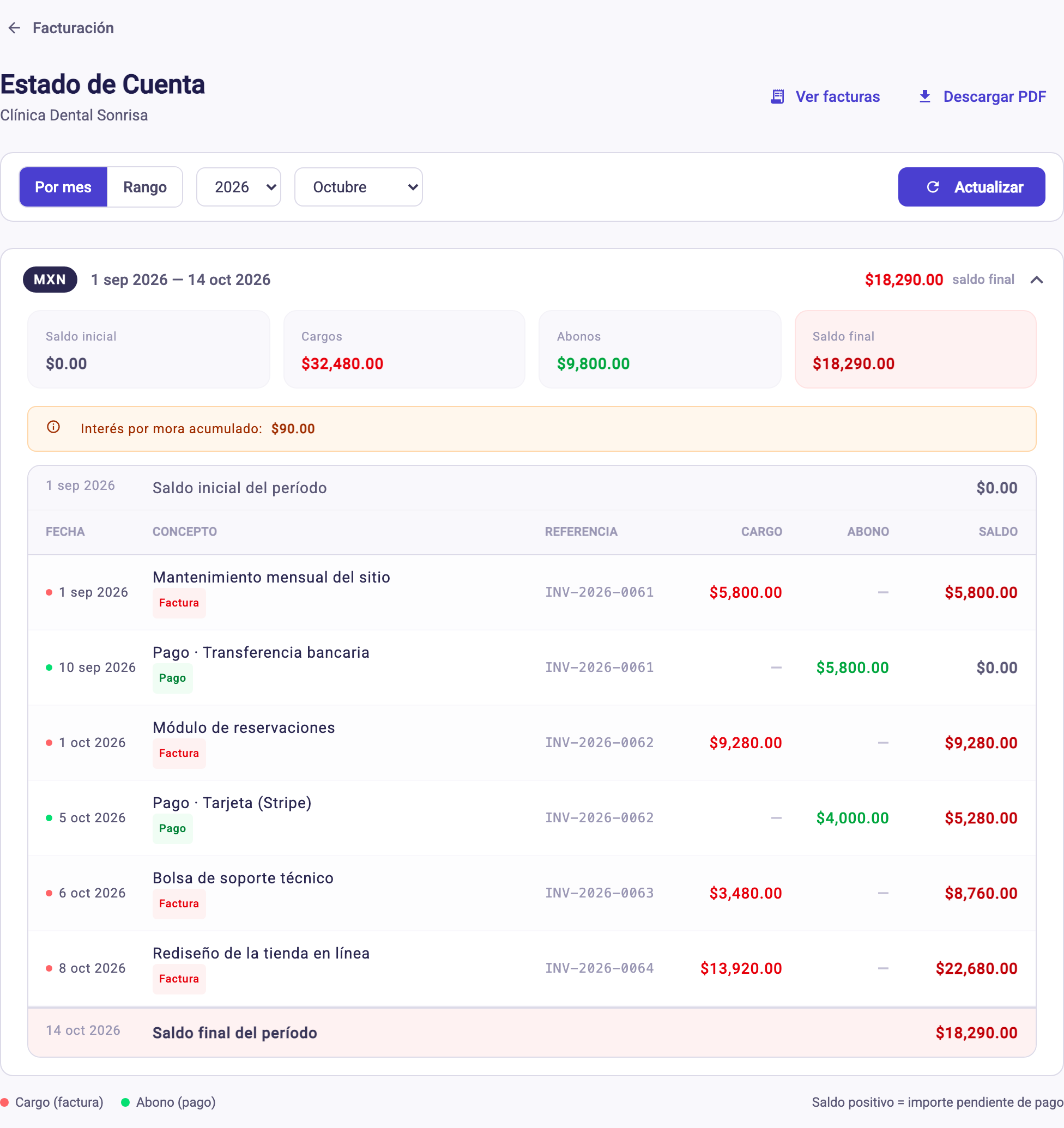Screen dimensions: 1064x1128
Task: Open the Ver facturas link
Action: click(x=825, y=96)
